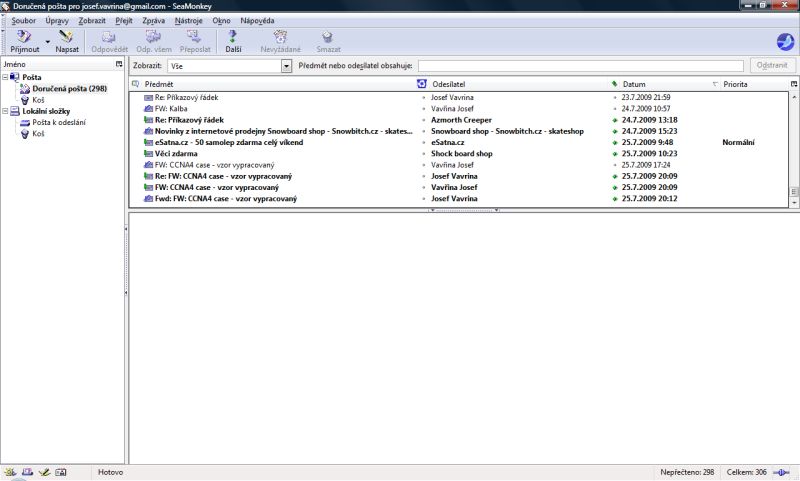This screenshot has height=481, width=800.
Task: Click the message pane splitter grippy
Action: 463,210
